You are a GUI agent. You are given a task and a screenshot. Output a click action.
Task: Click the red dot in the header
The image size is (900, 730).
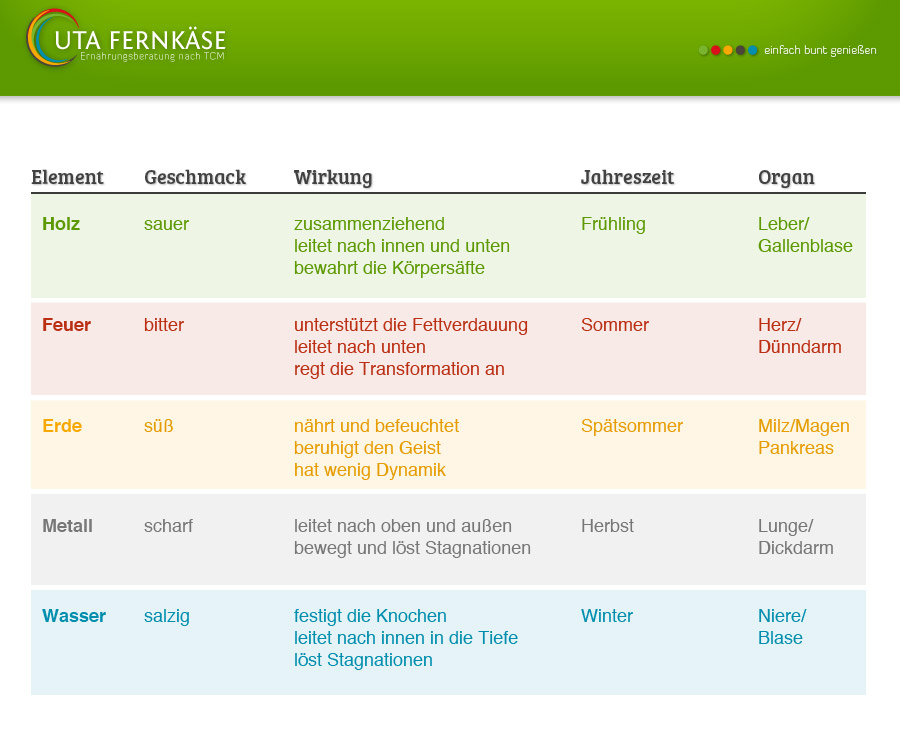[x=716, y=50]
